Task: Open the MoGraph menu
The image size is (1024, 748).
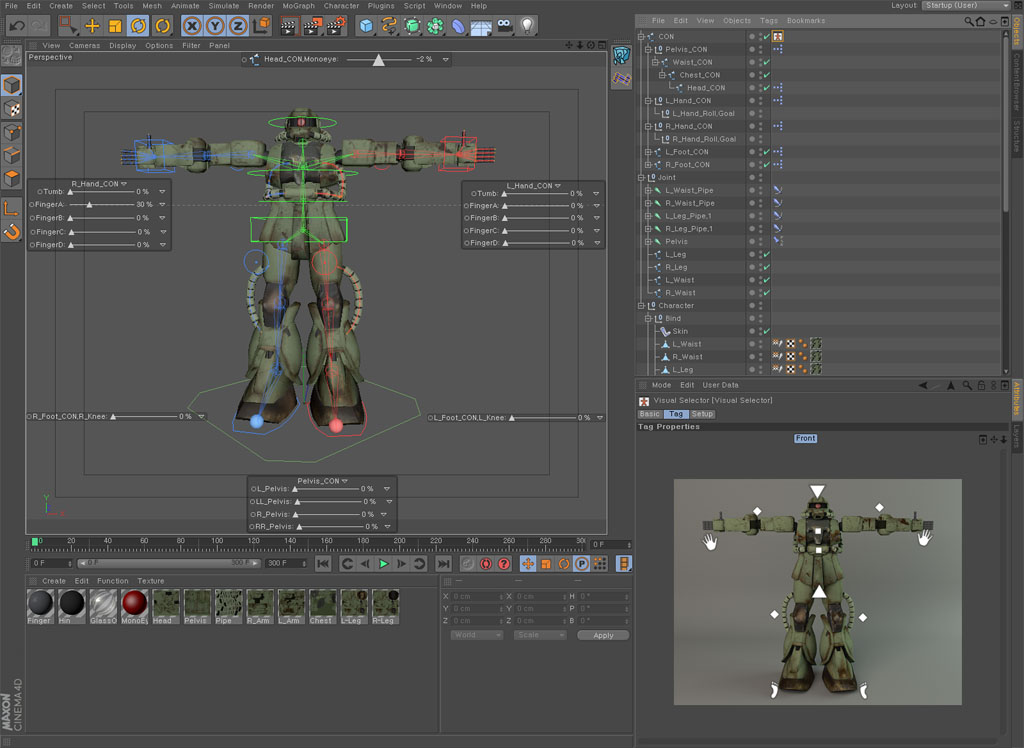Action: pos(298,6)
